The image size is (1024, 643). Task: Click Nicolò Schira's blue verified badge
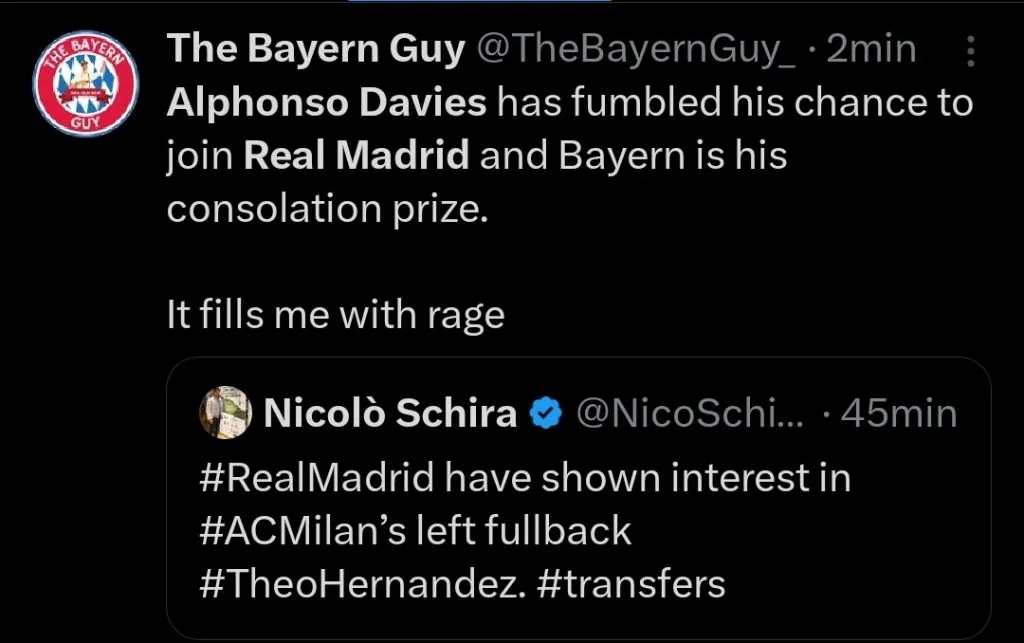pyautogui.click(x=545, y=413)
